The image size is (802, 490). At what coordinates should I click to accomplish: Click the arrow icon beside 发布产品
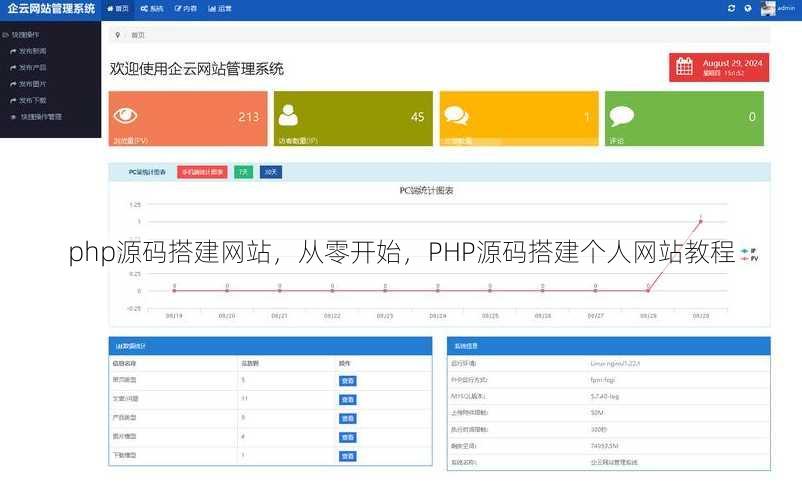(13, 68)
